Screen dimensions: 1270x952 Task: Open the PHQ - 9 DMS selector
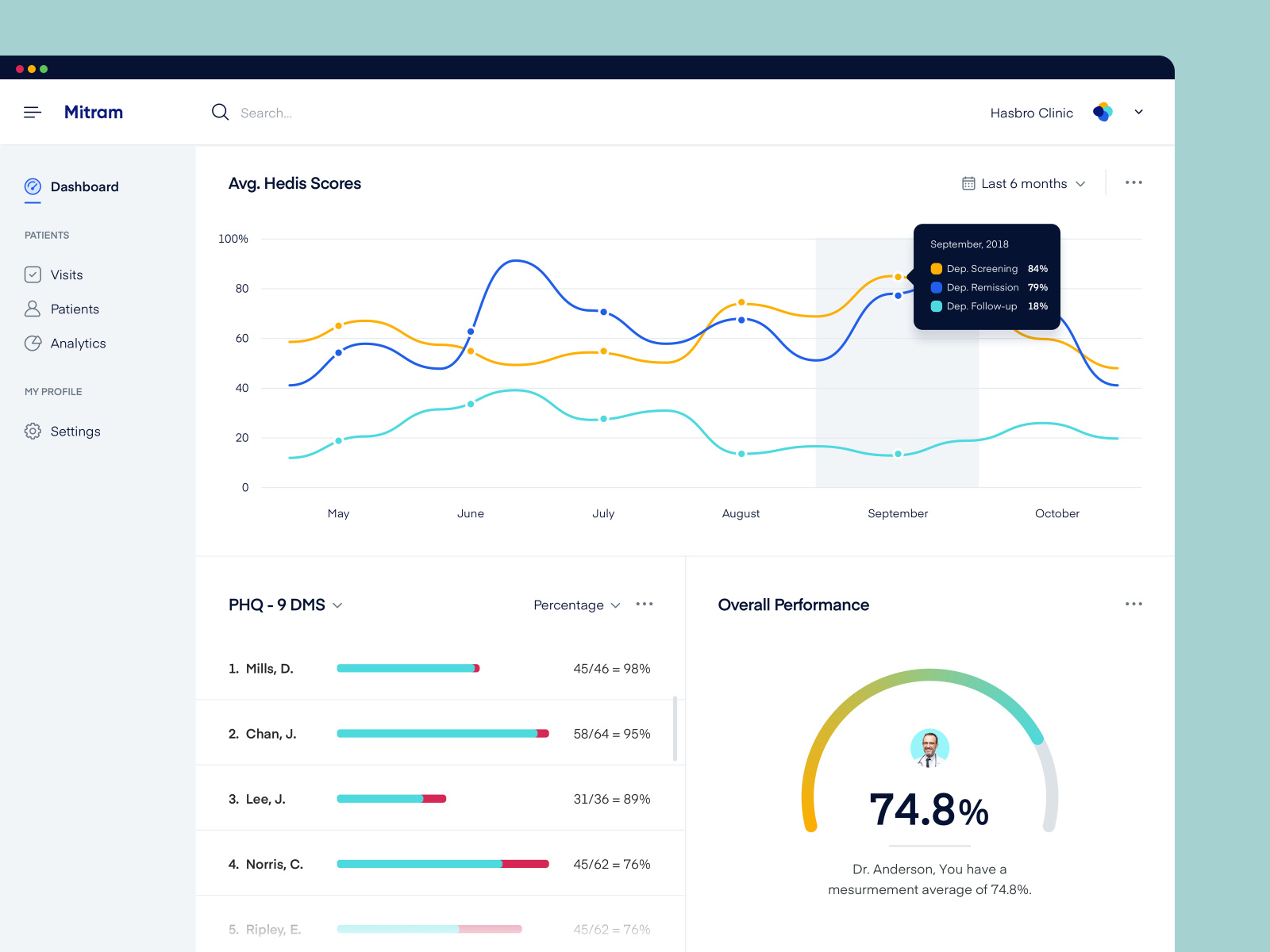point(337,605)
